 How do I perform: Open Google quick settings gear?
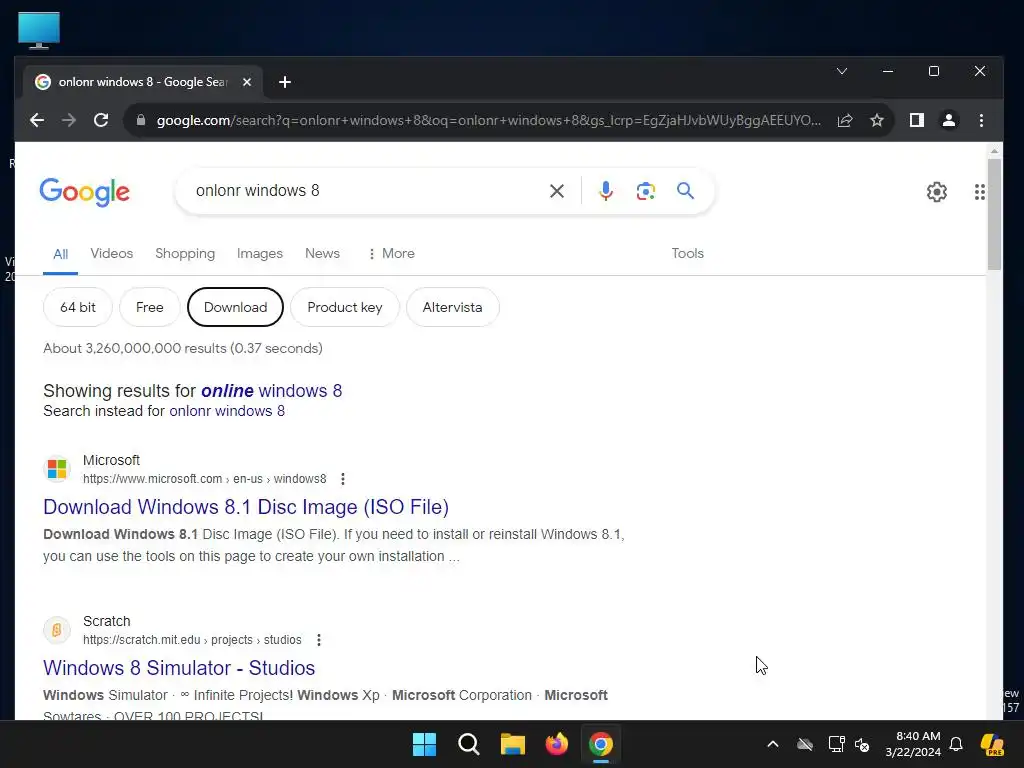point(936,192)
